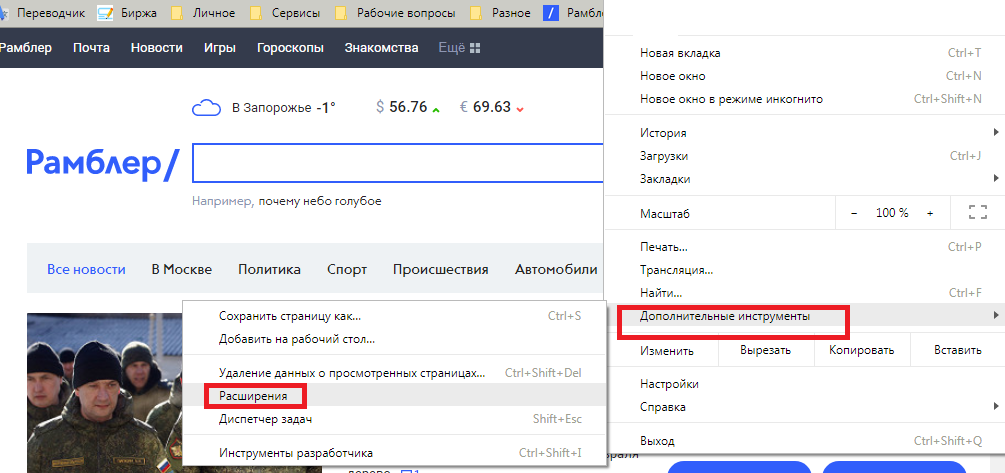Click the weather В Запорожье -1°

[283, 108]
